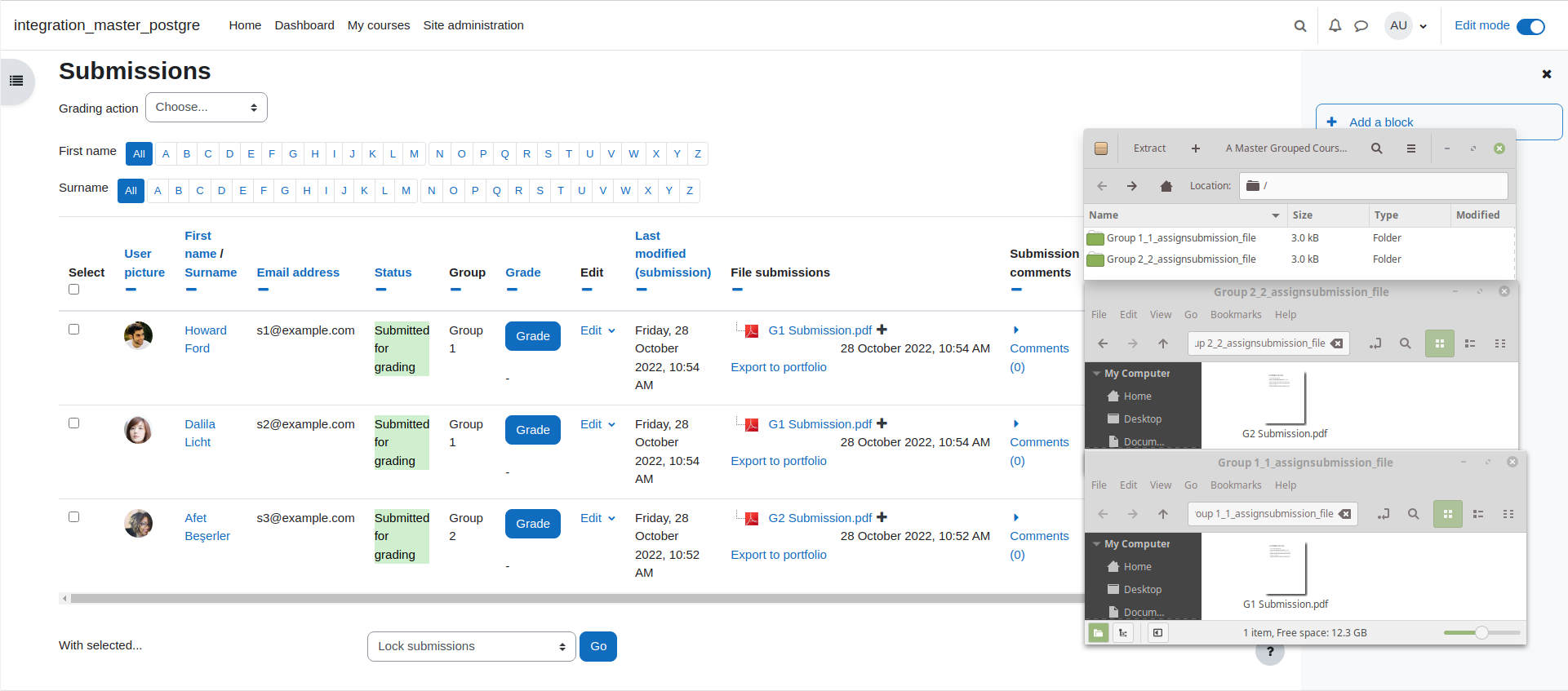This screenshot has width=1568, height=691.
Task: Filter first name by letter M
Action: tap(414, 154)
